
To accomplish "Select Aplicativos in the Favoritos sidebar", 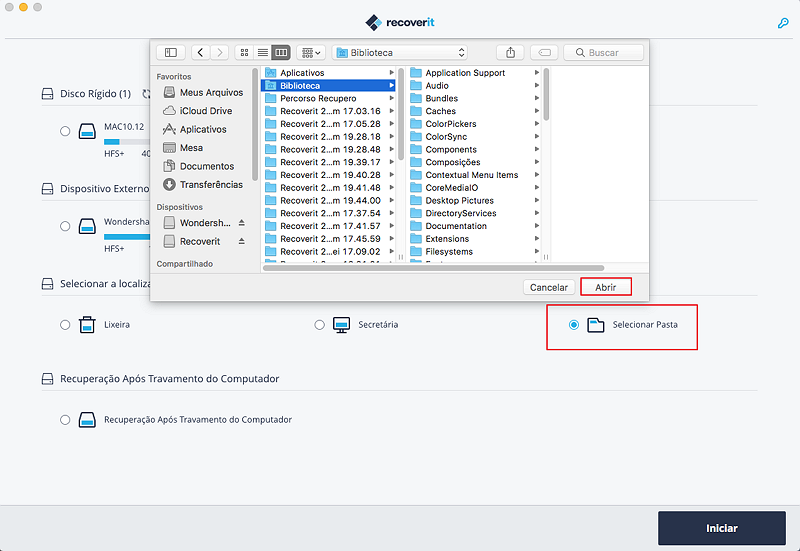I will coord(194,129).
